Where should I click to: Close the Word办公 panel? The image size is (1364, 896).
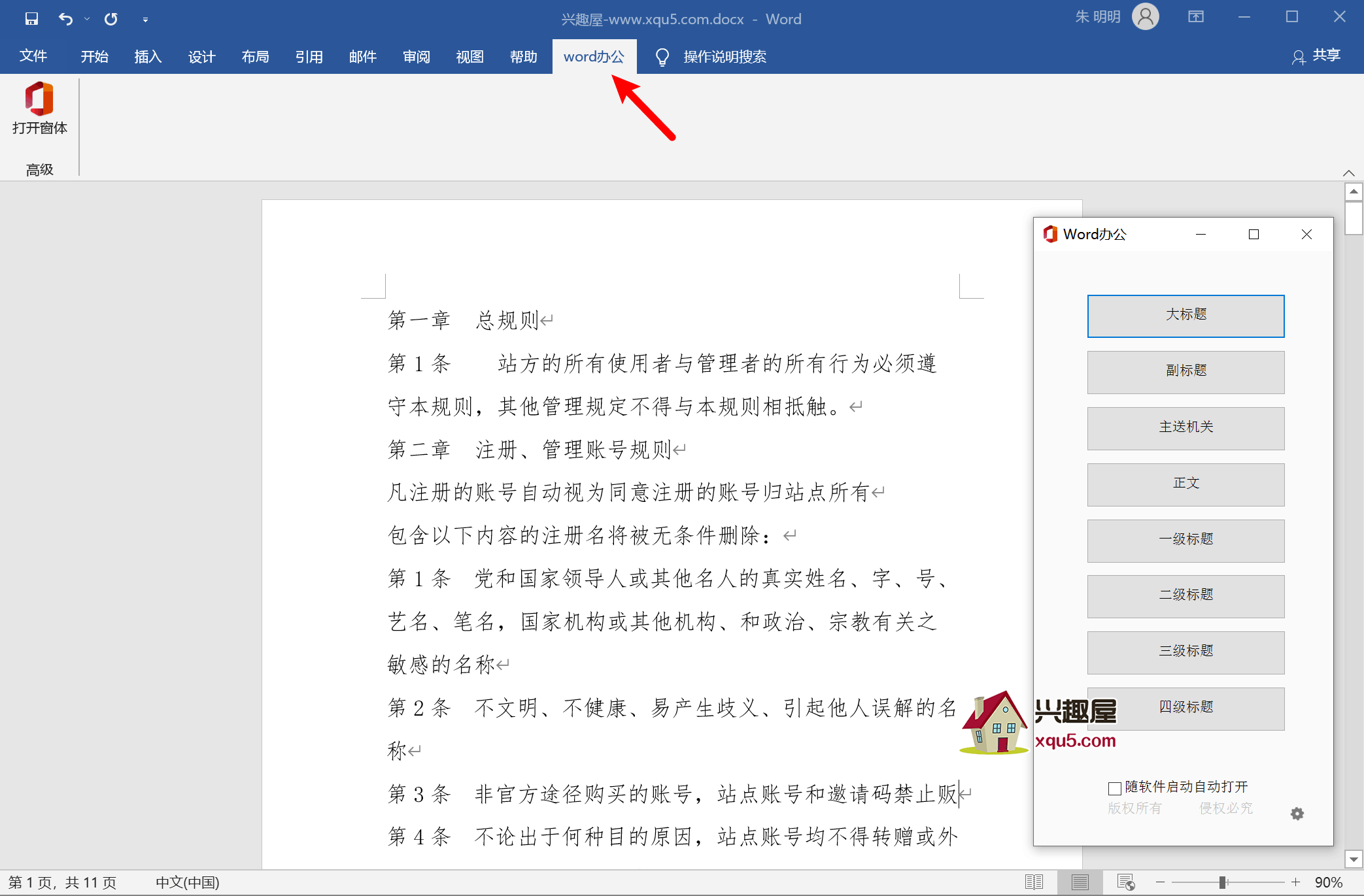point(1306,234)
